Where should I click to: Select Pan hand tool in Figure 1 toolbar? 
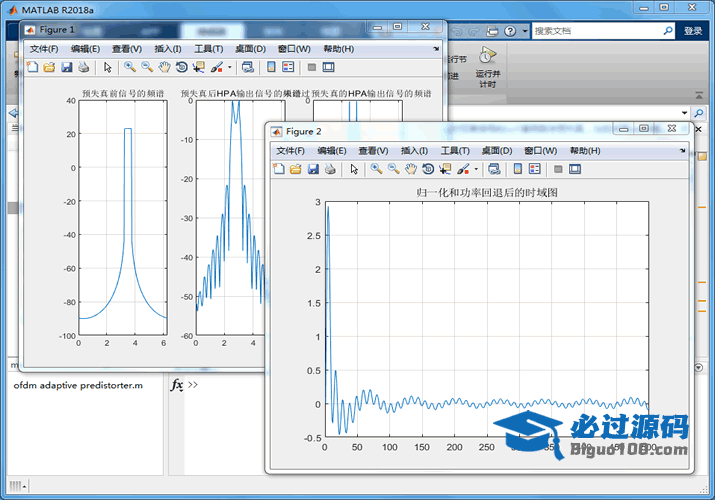click(x=164, y=67)
